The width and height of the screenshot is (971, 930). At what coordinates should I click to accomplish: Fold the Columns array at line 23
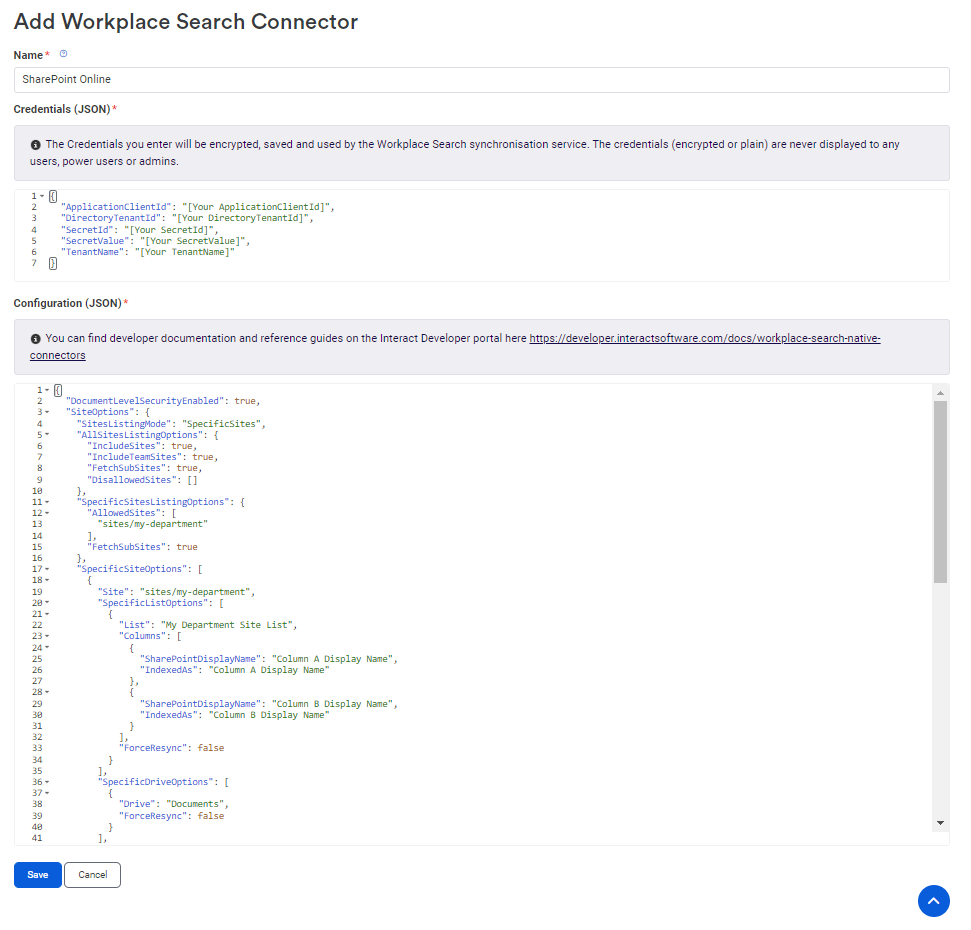(x=47, y=637)
